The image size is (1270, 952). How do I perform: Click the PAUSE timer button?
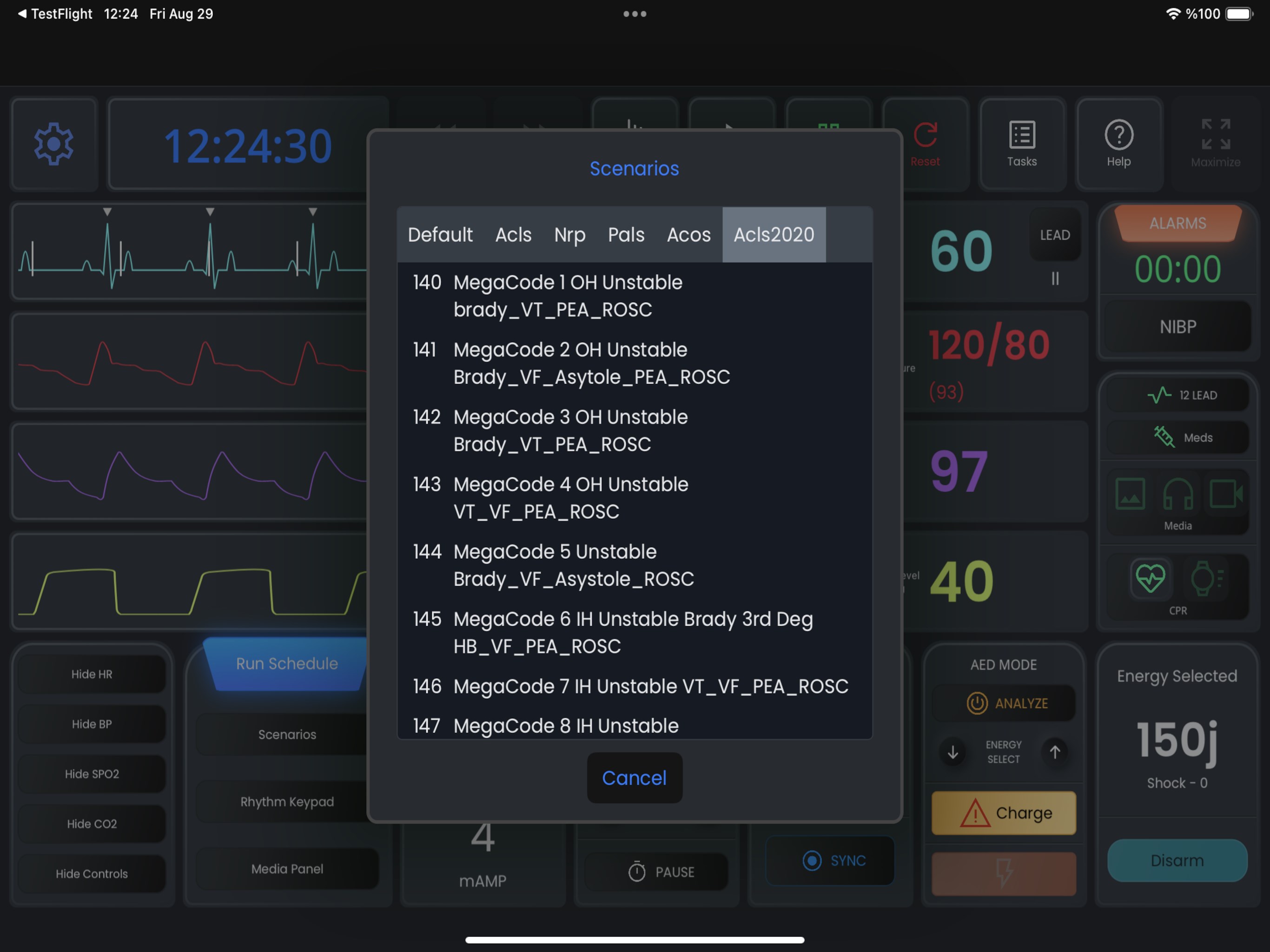(x=656, y=872)
